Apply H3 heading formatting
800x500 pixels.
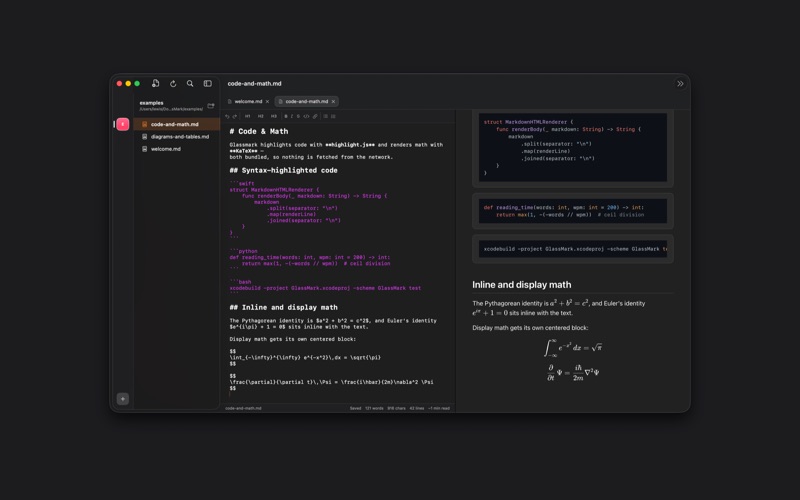pos(273,116)
